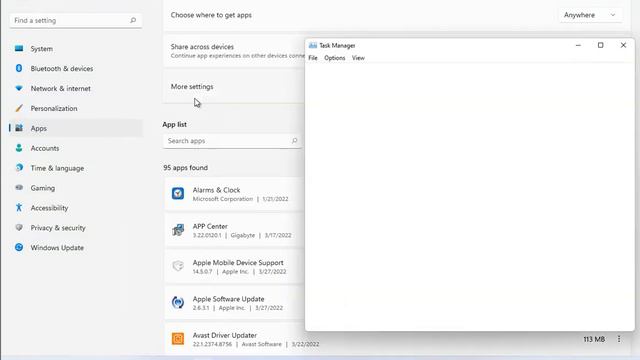Image resolution: width=640 pixels, height=360 pixels.
Task: Maximize the Task Manager window
Action: pos(600,45)
